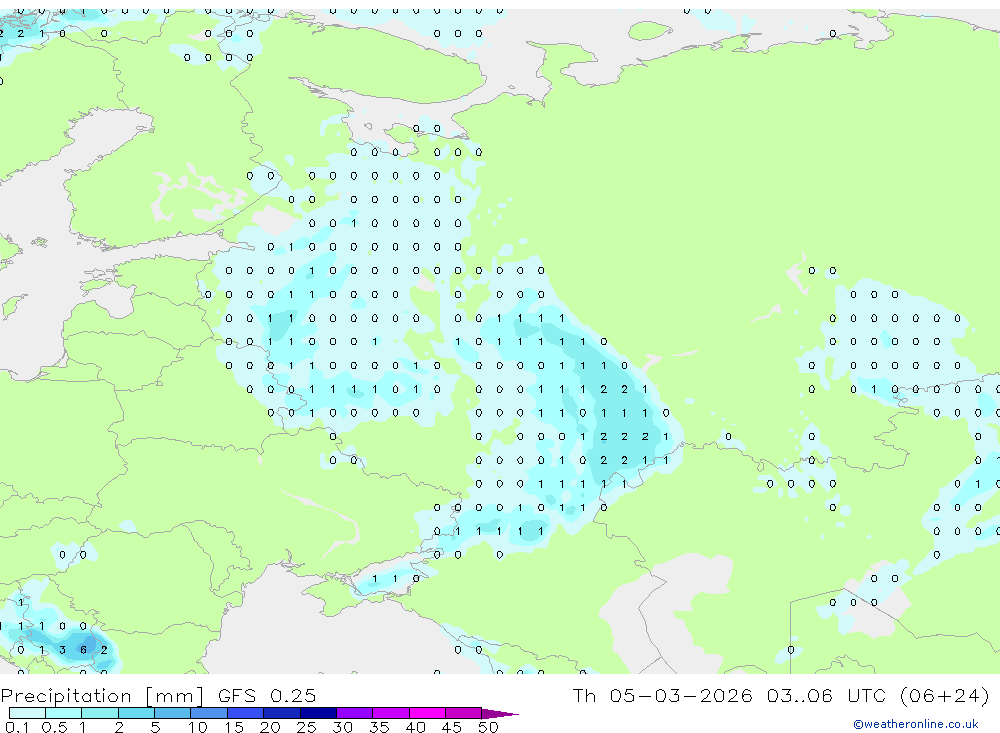The height and width of the screenshot is (733, 1000).
Task: Click the 20–25 mm dark blue swatch
Action: click(281, 713)
